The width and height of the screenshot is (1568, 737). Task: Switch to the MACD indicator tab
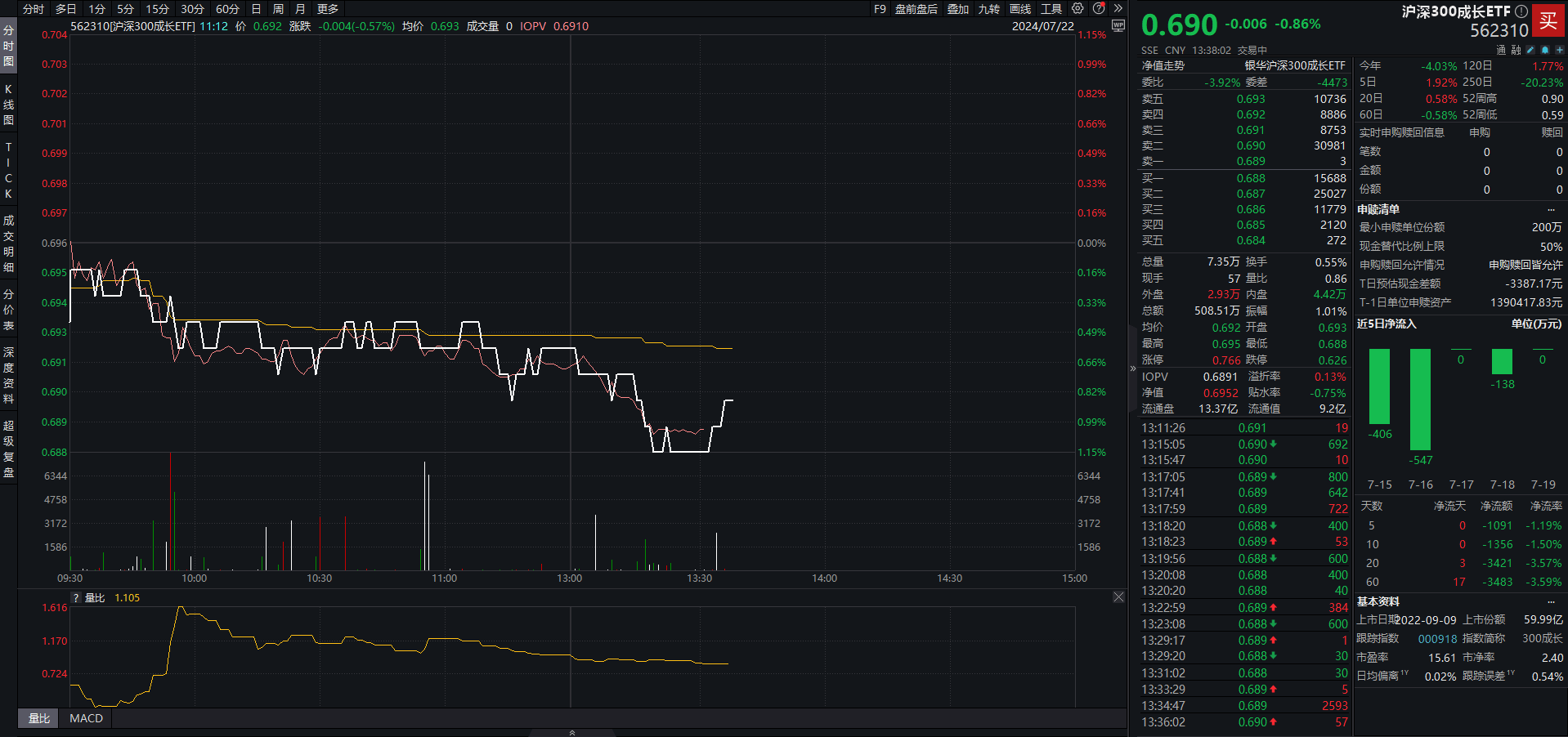tap(86, 718)
